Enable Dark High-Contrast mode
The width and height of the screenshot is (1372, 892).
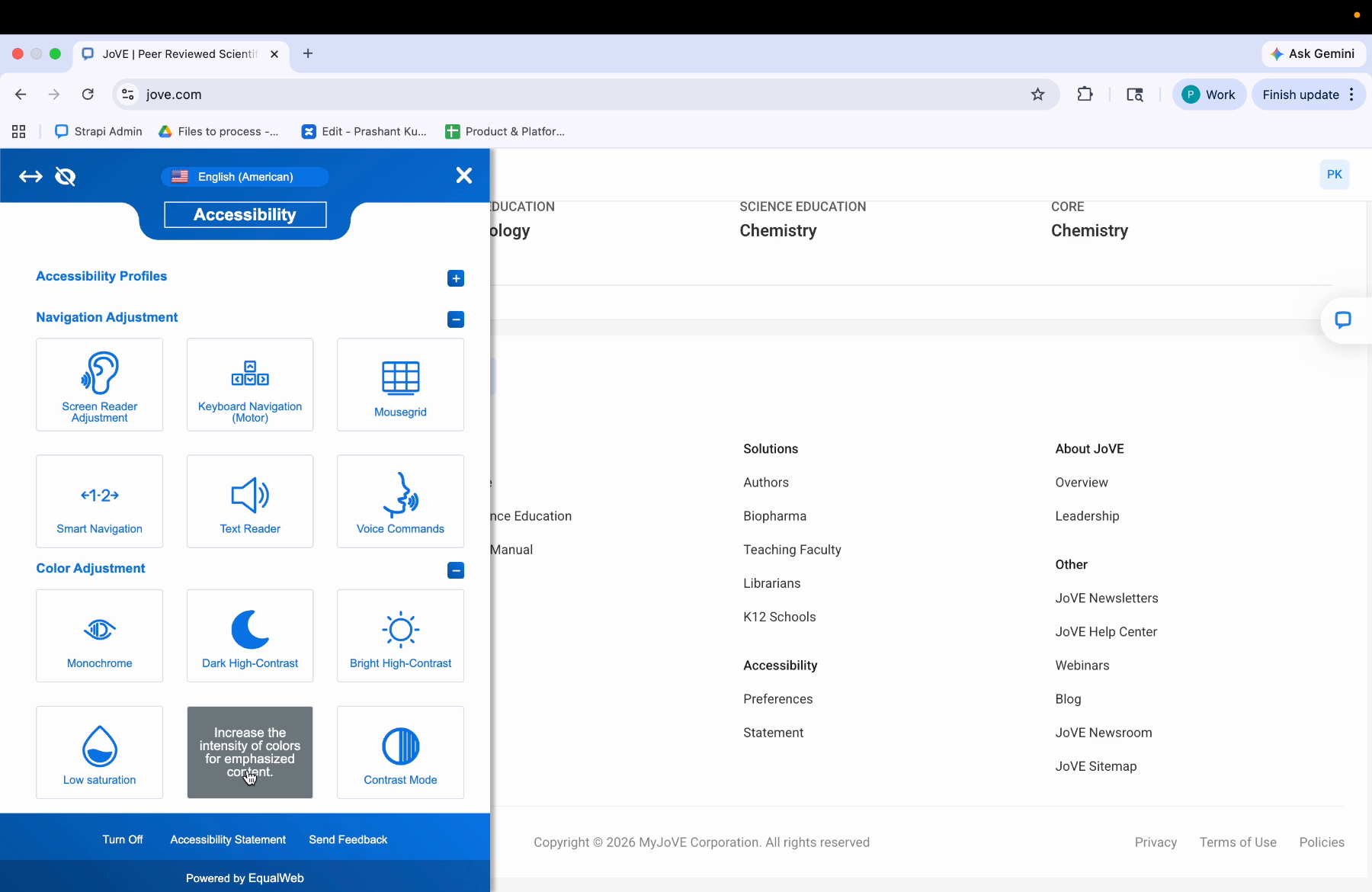click(250, 636)
